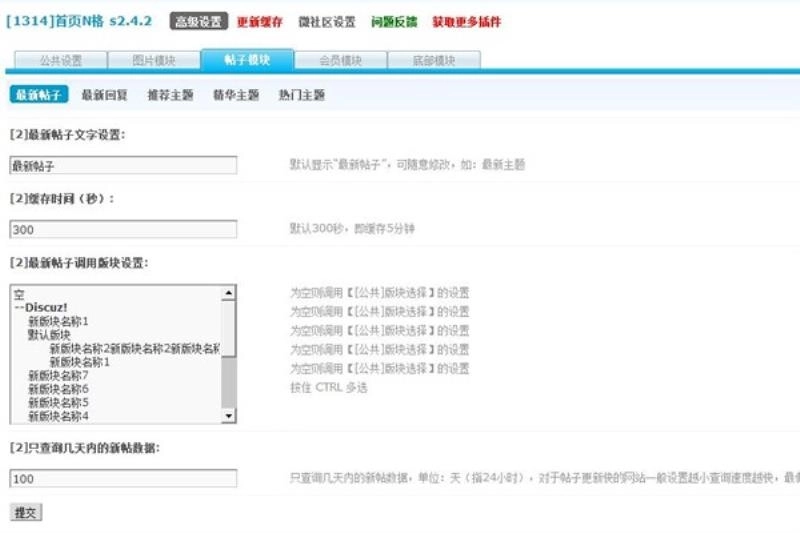This screenshot has height=533, width=800.
Task: Click the 按住 CTRL 多选 hint text
Action: click(x=329, y=388)
